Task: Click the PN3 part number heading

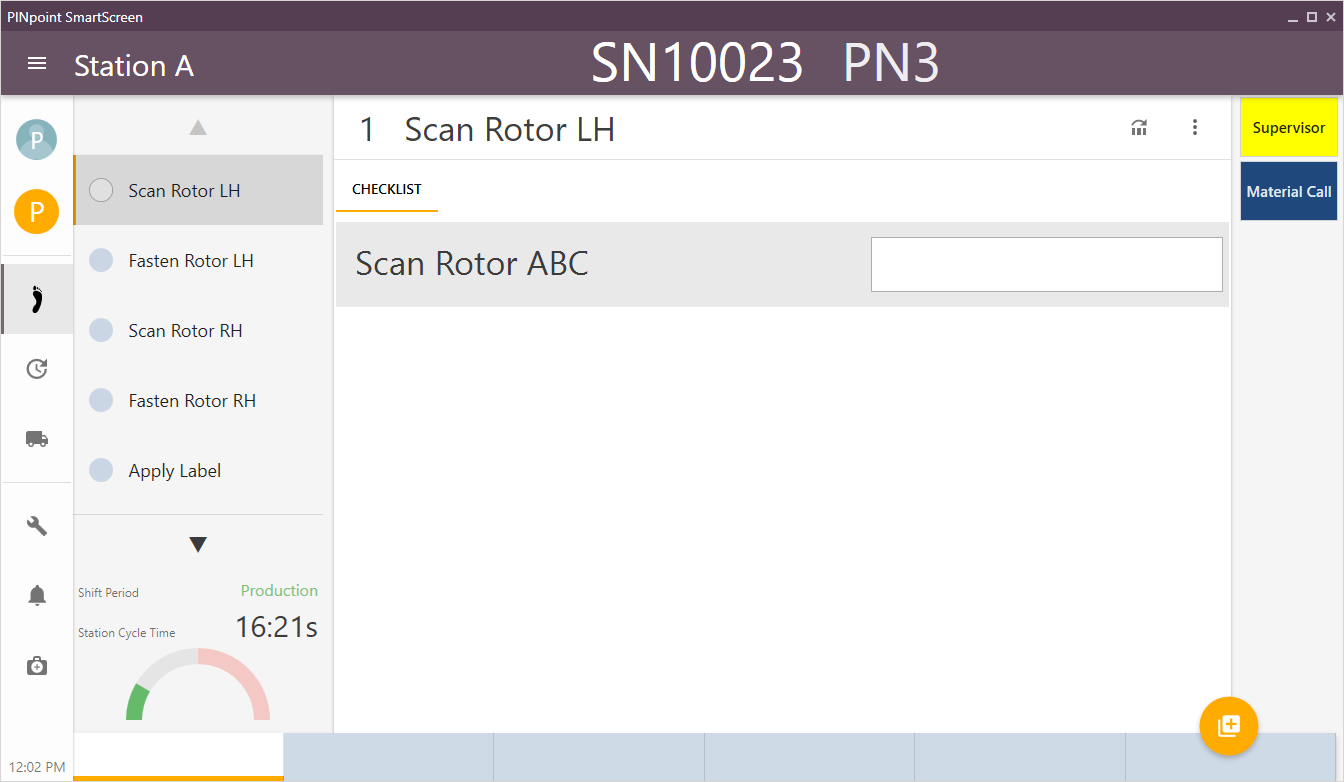Action: (892, 63)
